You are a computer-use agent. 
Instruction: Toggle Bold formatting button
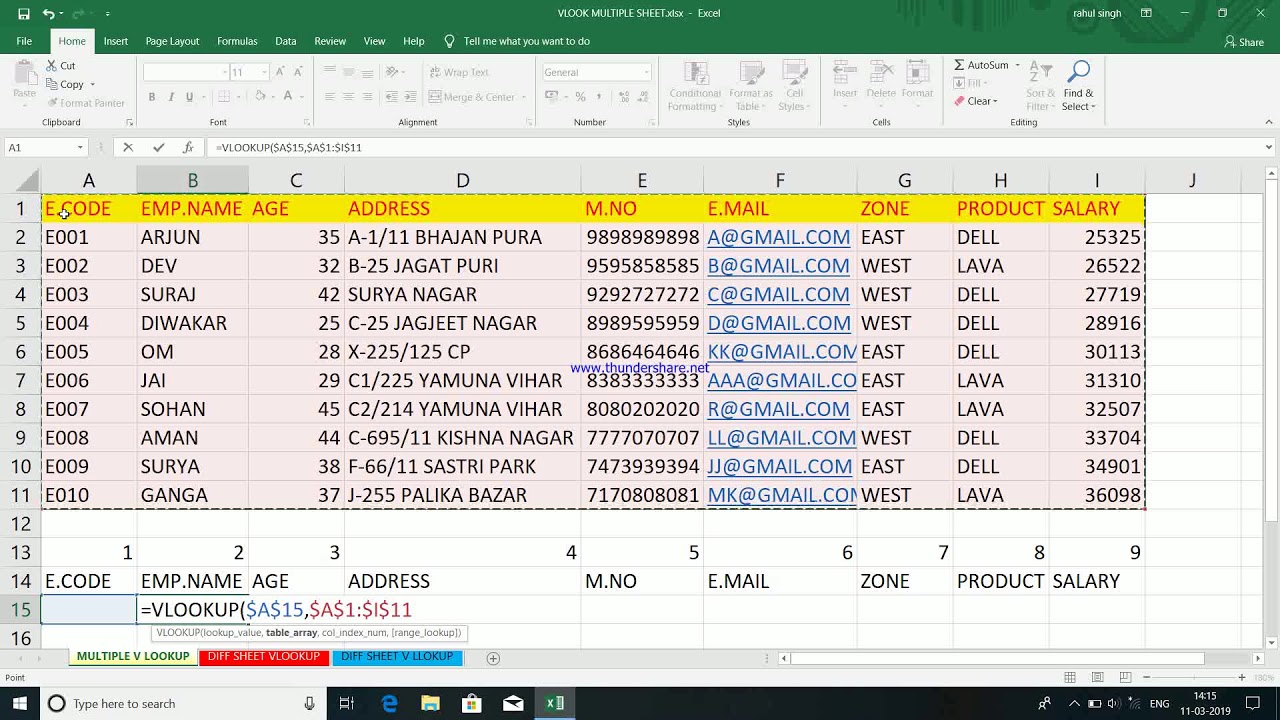tap(152, 97)
